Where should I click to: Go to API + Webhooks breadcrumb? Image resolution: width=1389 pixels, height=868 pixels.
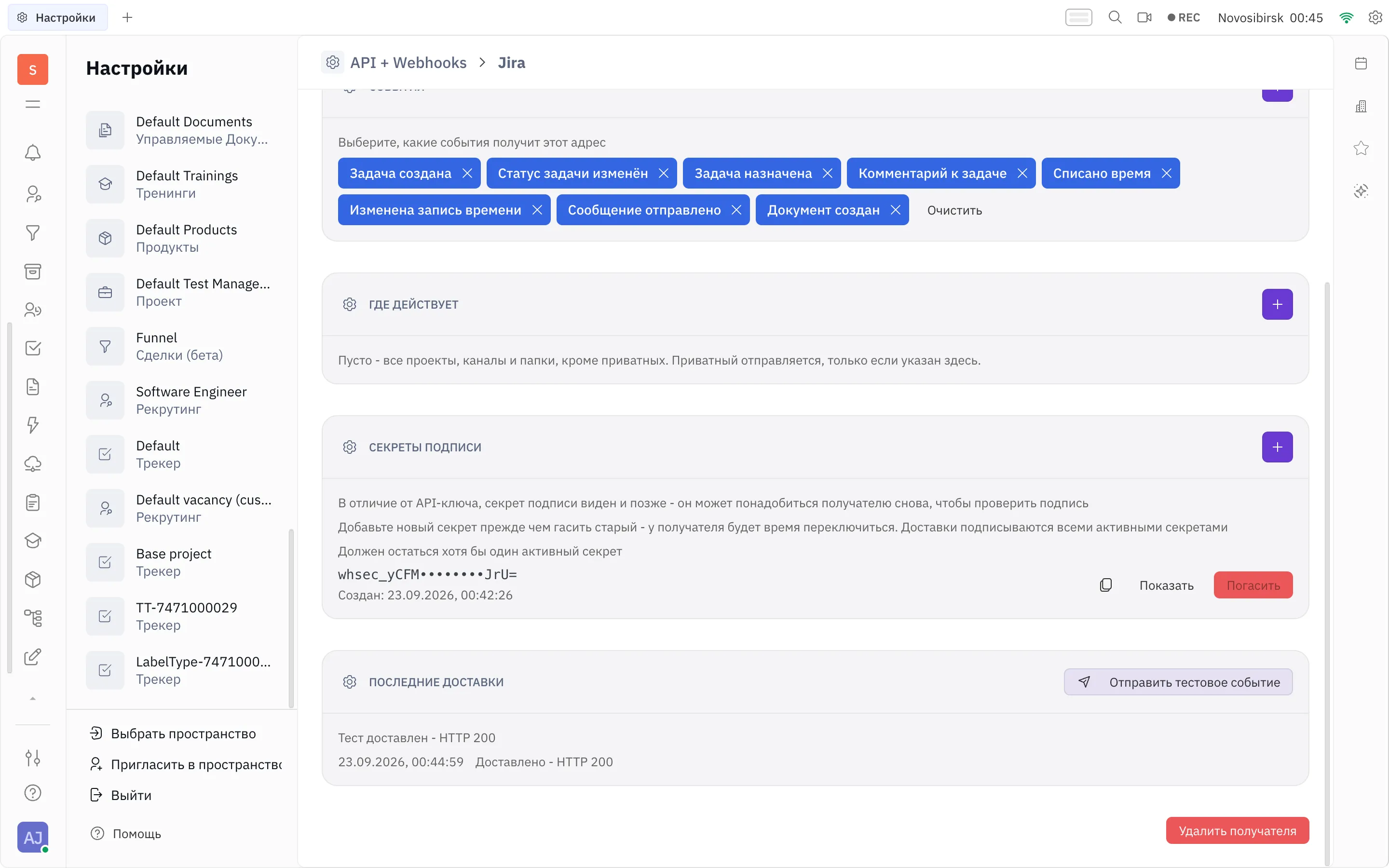(408, 63)
